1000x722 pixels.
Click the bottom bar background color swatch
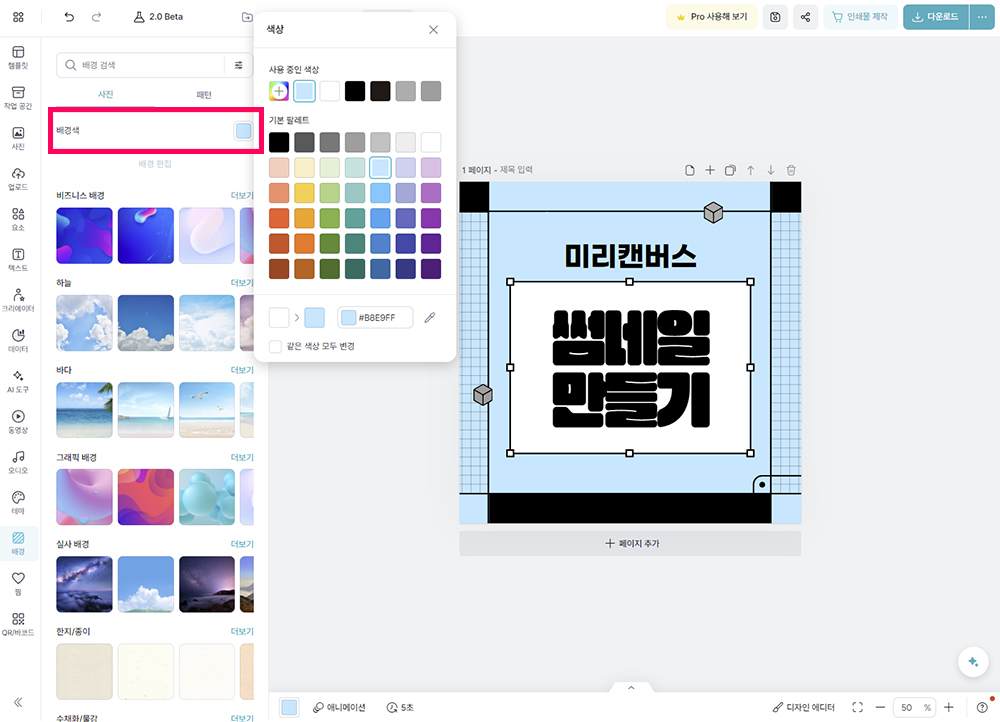[289, 707]
